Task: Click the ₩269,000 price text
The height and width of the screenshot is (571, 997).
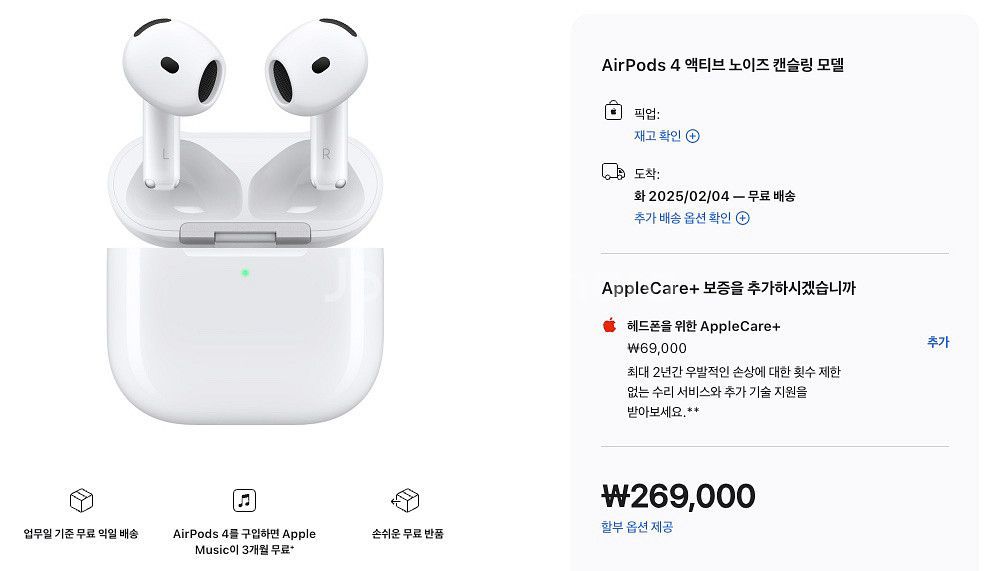Action: click(x=678, y=496)
